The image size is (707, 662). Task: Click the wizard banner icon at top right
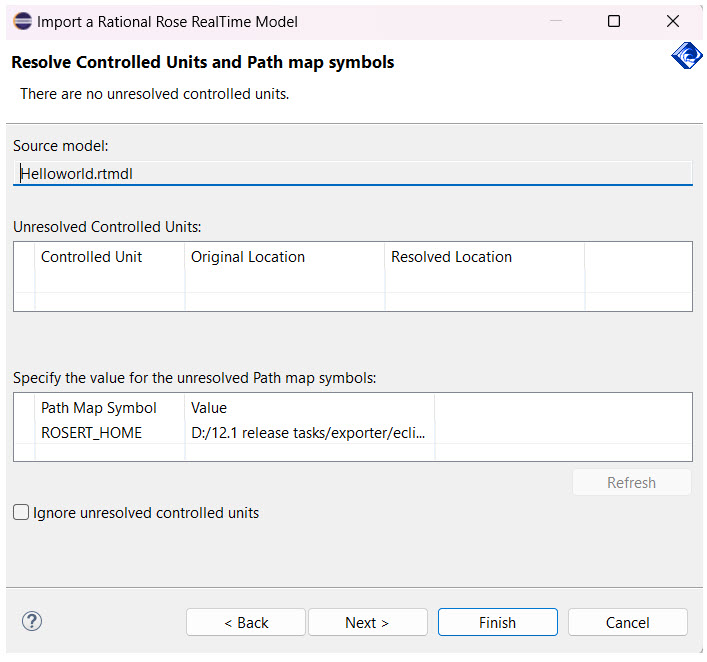[x=685, y=58]
